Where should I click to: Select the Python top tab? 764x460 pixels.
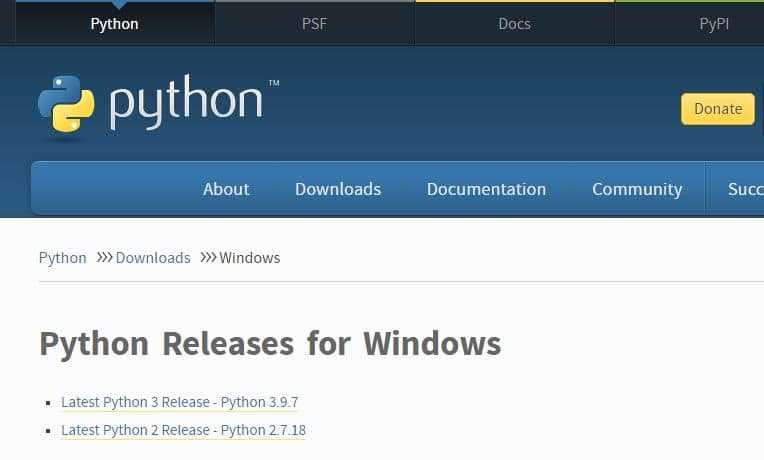[115, 23]
